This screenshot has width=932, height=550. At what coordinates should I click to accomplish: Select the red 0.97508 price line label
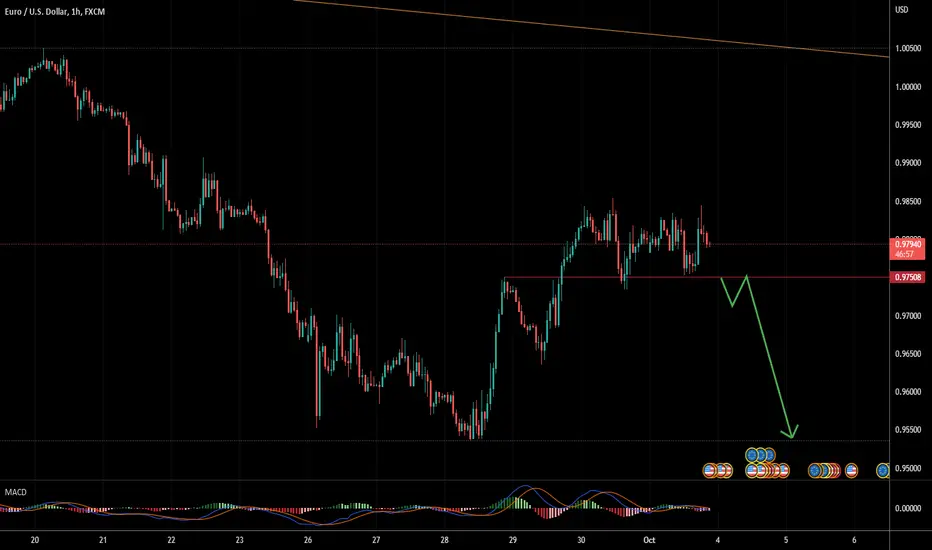(x=908, y=278)
